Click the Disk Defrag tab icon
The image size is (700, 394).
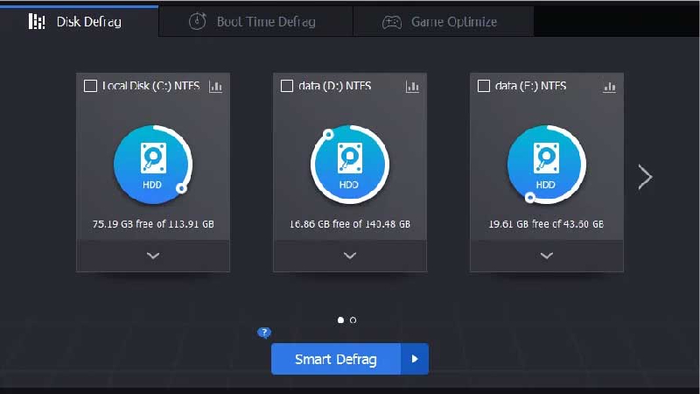click(37, 21)
